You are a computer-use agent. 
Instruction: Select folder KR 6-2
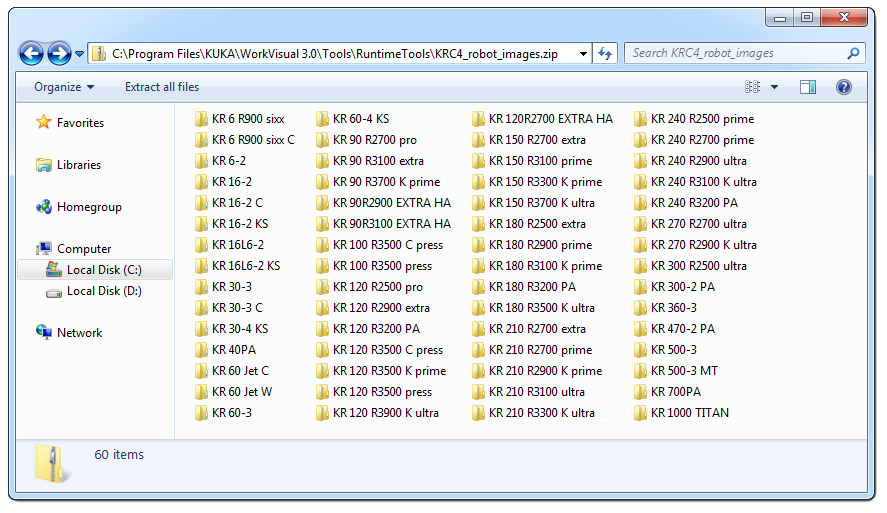[220, 161]
